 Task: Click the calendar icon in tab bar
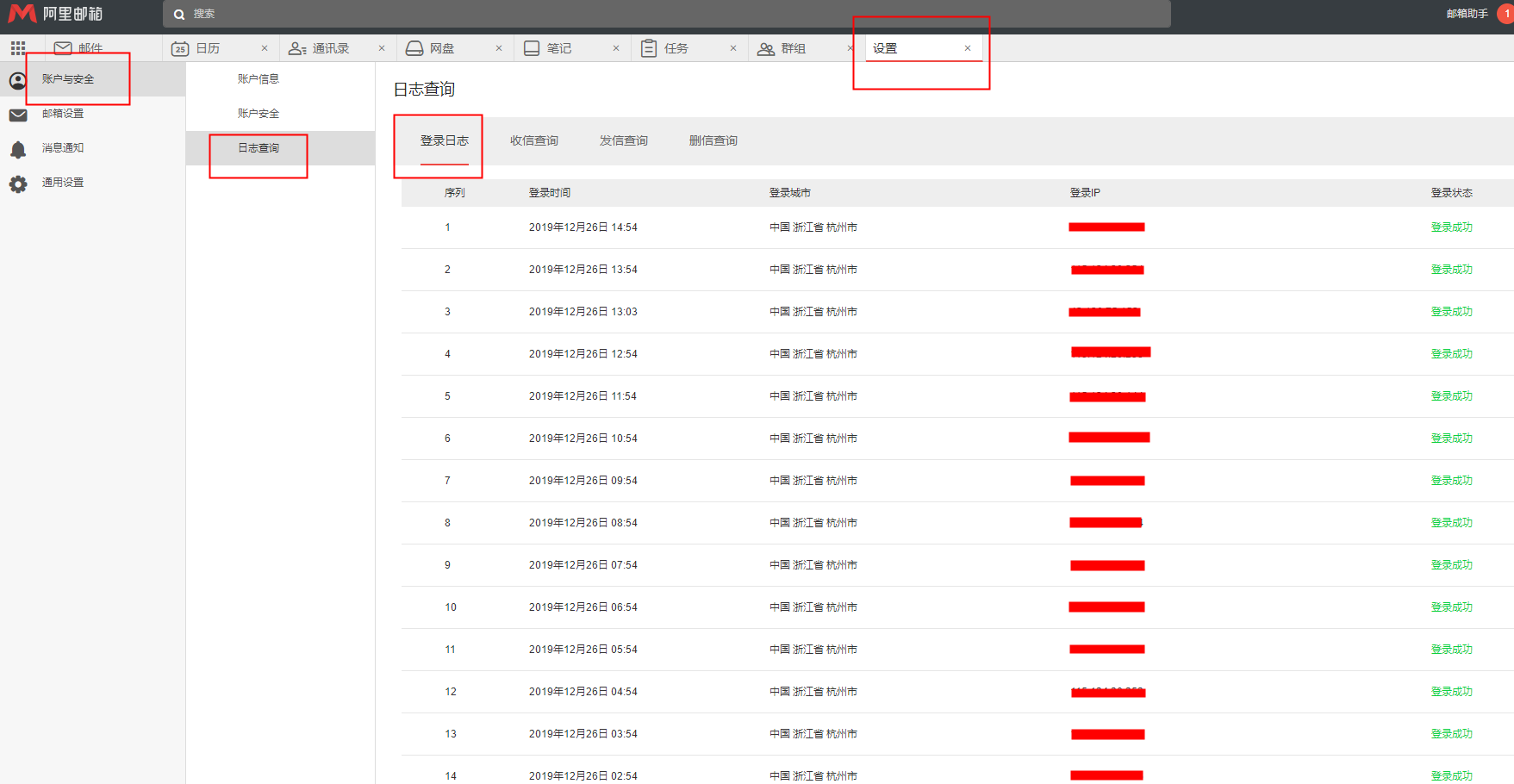pyautogui.click(x=180, y=49)
